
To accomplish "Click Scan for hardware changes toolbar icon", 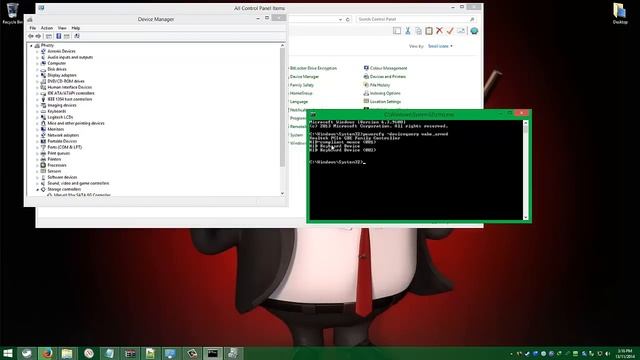I will [x=76, y=36].
